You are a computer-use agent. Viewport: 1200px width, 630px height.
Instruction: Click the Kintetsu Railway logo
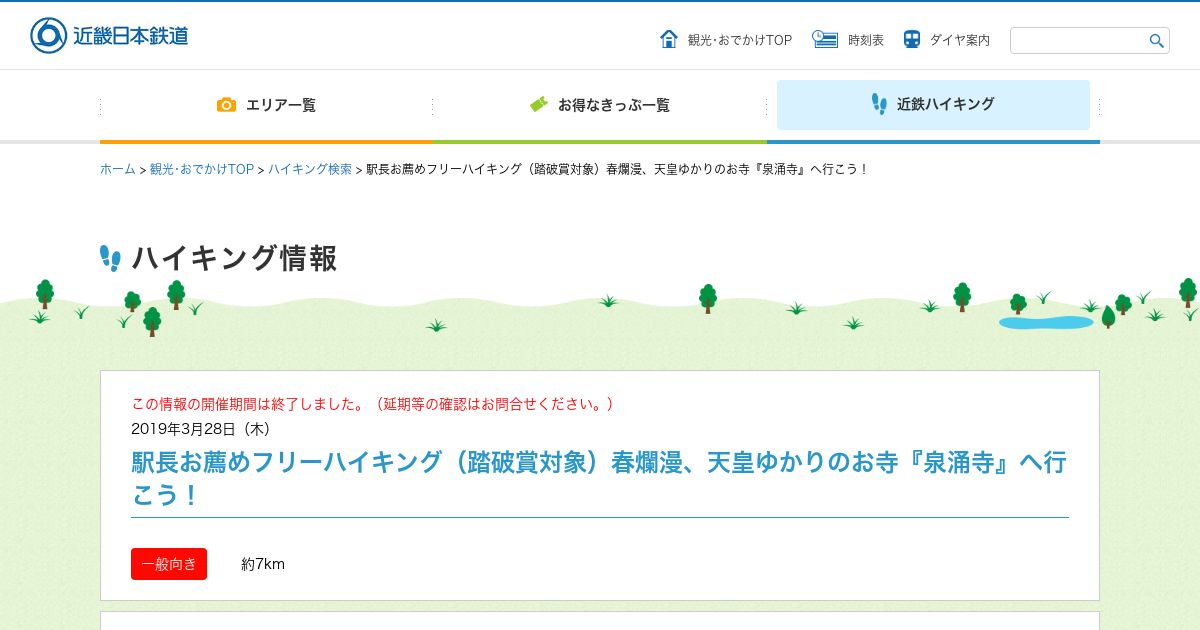click(109, 35)
